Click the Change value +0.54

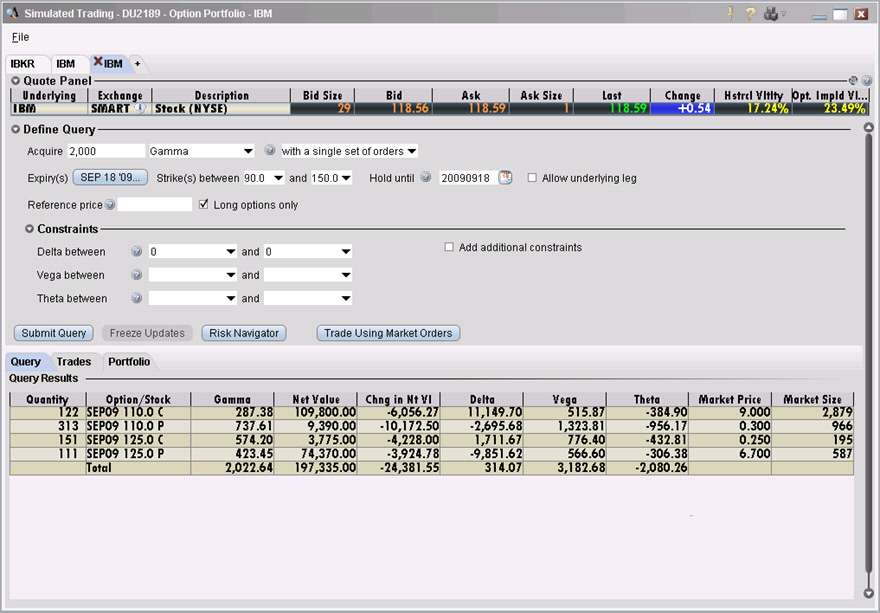coord(695,108)
